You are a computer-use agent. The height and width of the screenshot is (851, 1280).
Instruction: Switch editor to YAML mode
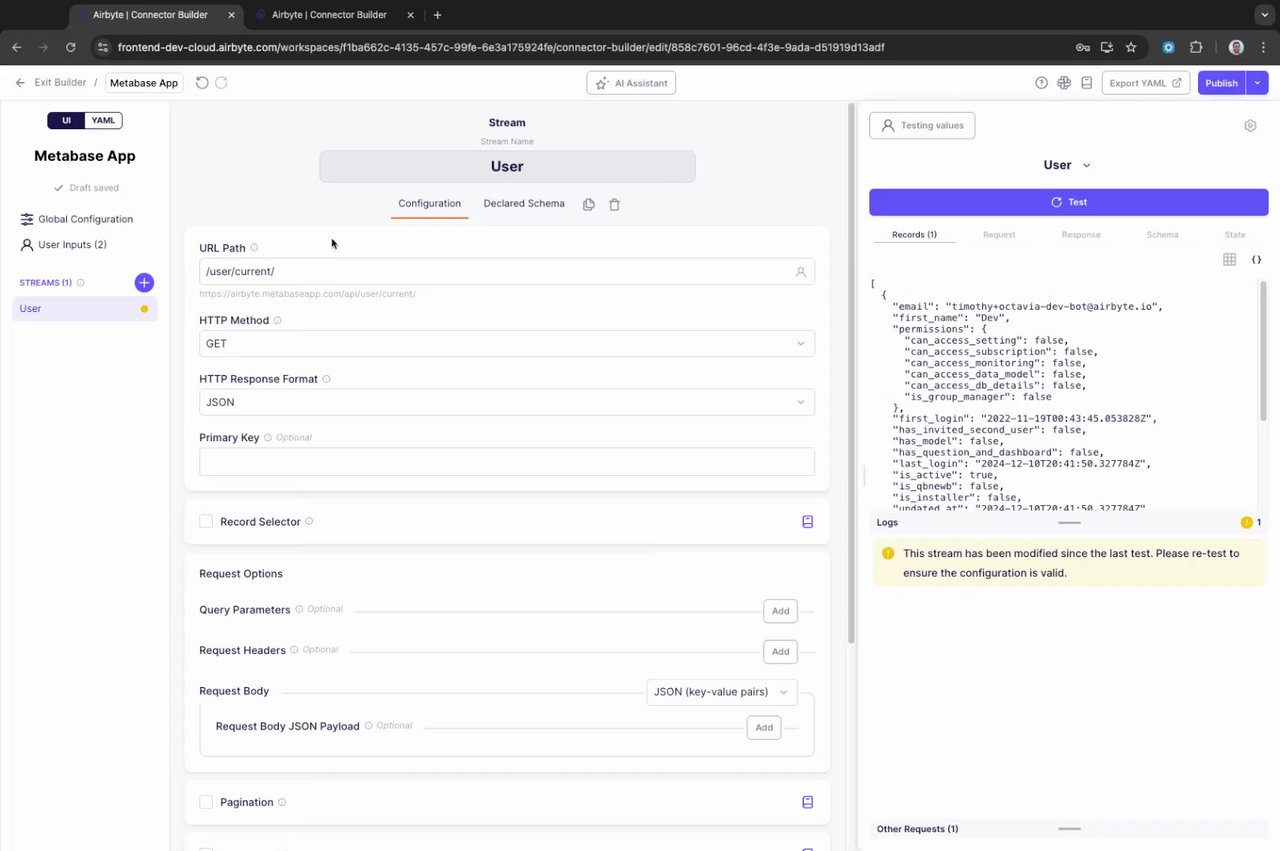point(103,121)
